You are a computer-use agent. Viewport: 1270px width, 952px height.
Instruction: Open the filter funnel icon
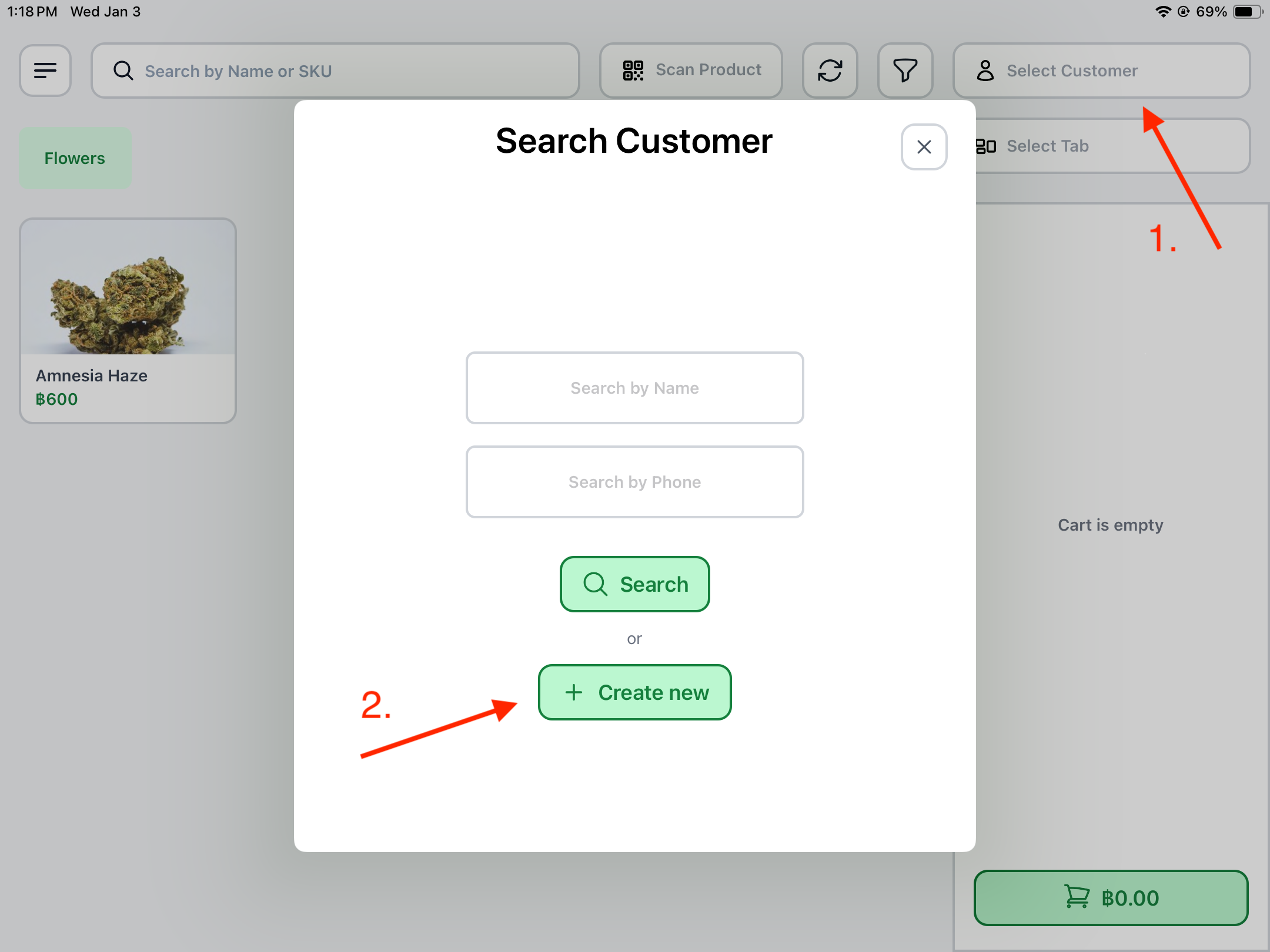point(905,71)
